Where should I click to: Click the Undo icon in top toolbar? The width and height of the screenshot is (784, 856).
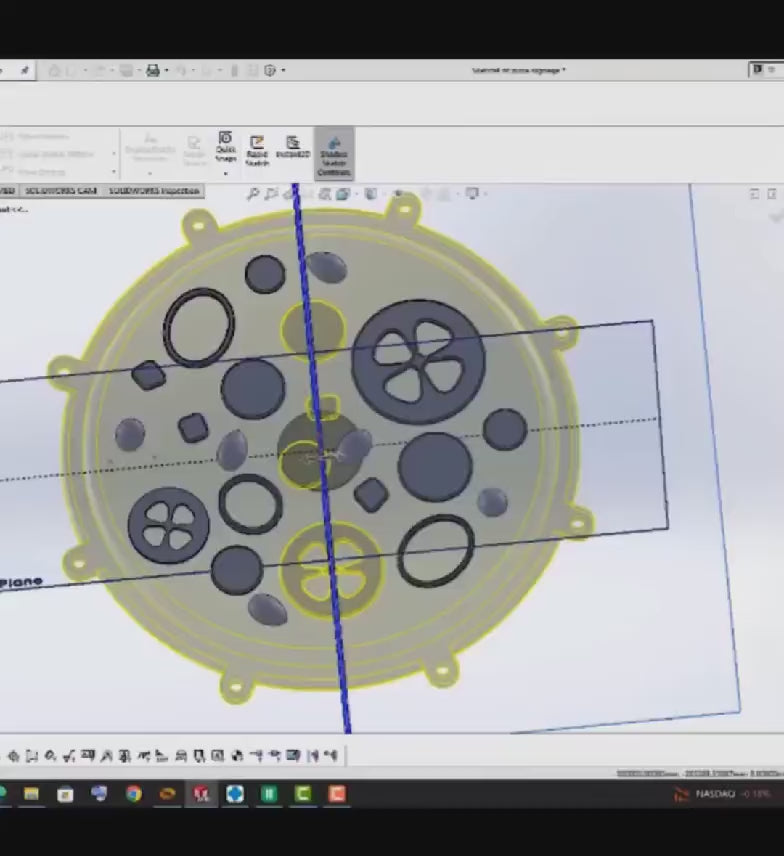(181, 70)
